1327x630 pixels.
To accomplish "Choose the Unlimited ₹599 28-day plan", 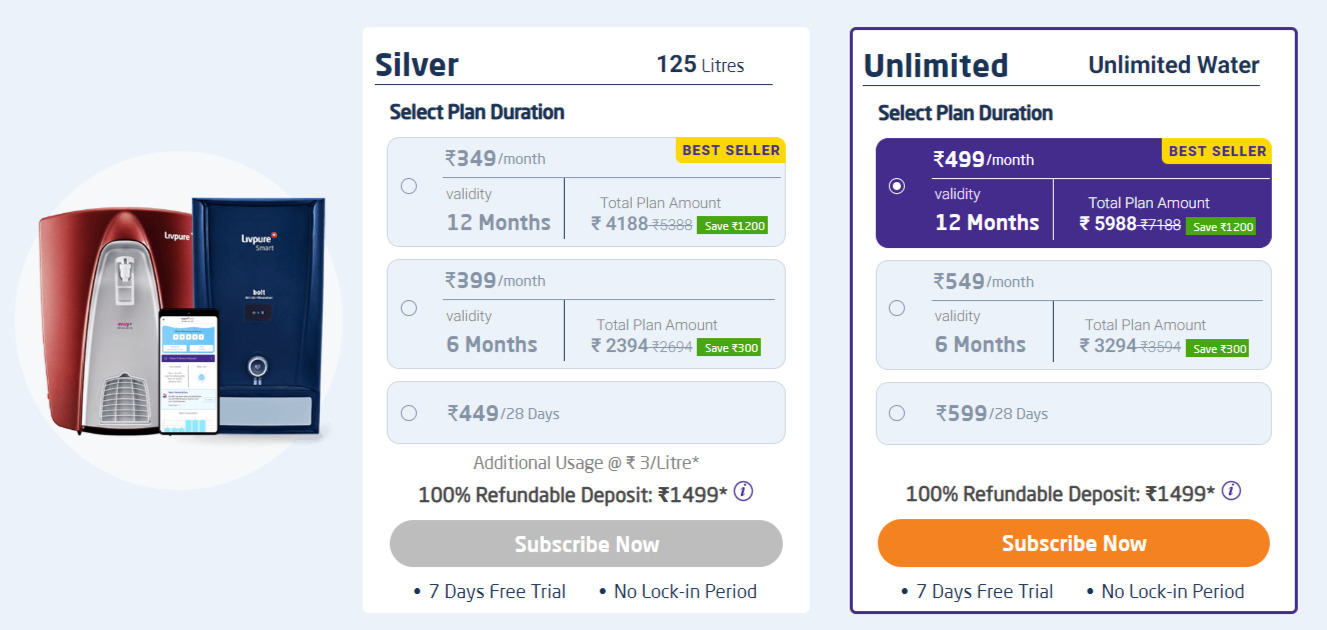I will click(895, 412).
